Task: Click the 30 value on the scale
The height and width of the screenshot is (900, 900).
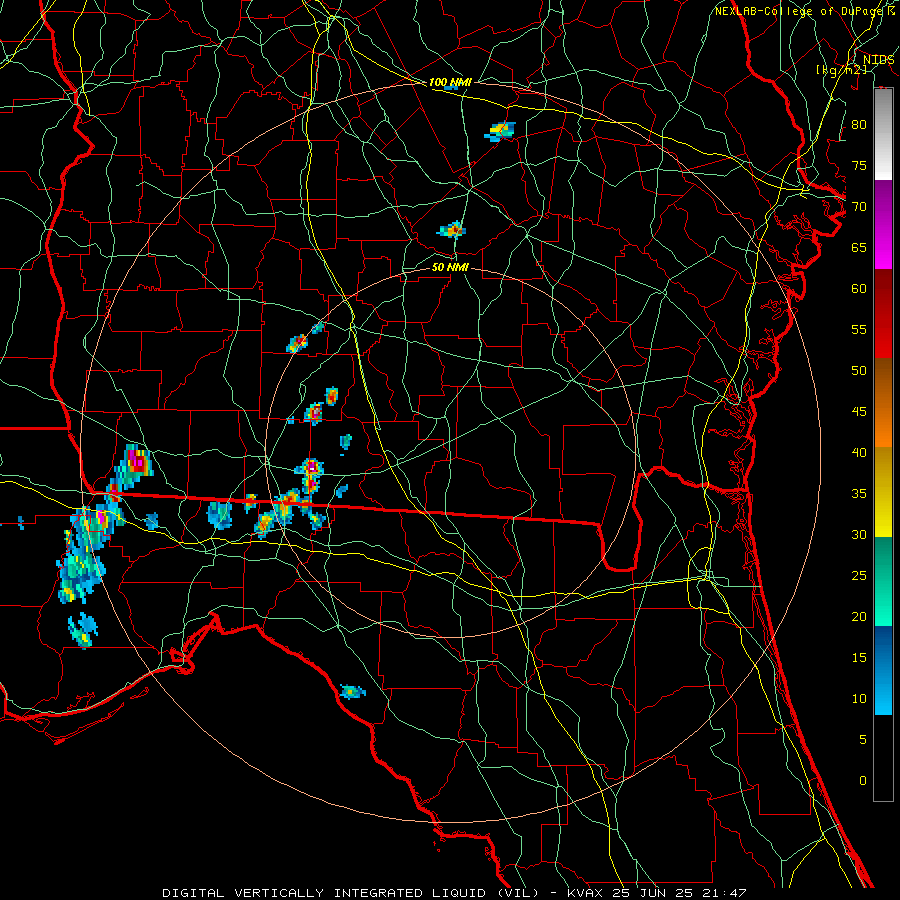Action: pyautogui.click(x=859, y=534)
